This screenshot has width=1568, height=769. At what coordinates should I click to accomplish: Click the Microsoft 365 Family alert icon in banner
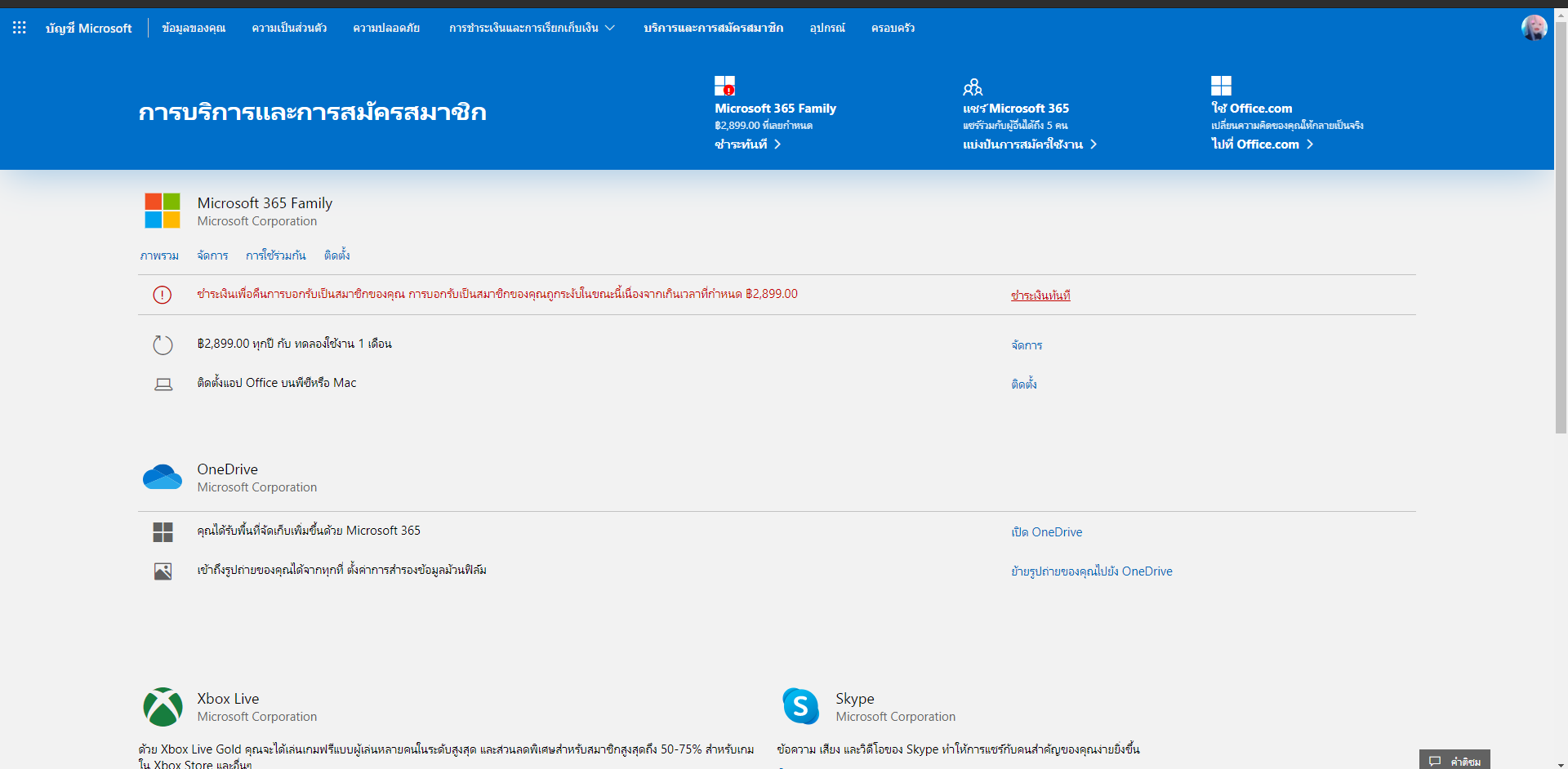724,86
